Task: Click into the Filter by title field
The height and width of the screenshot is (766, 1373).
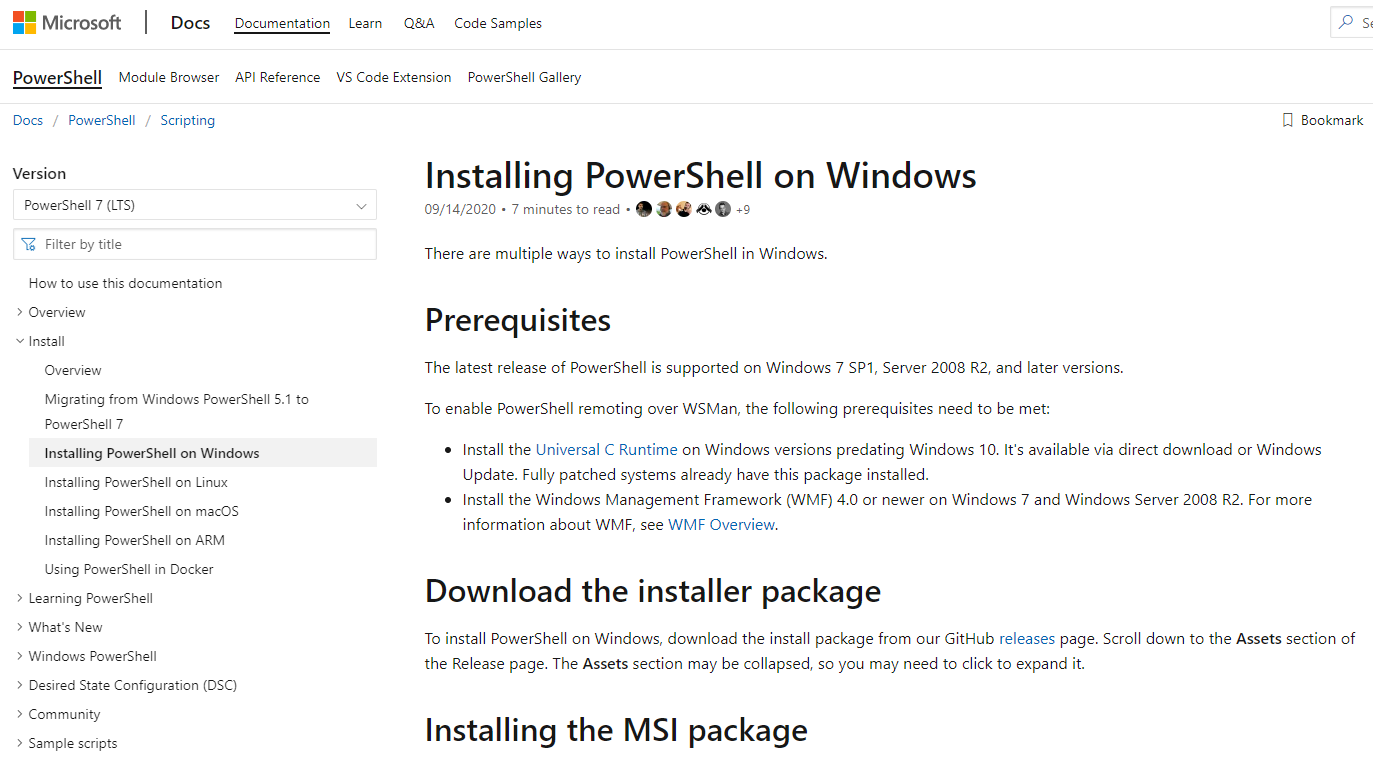Action: [195, 244]
